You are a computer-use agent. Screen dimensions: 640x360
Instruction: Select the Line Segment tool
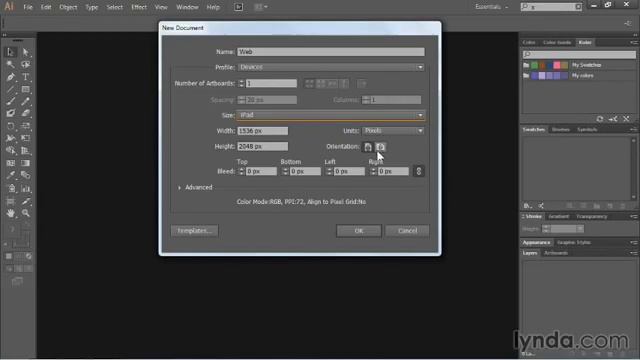tap(11, 89)
